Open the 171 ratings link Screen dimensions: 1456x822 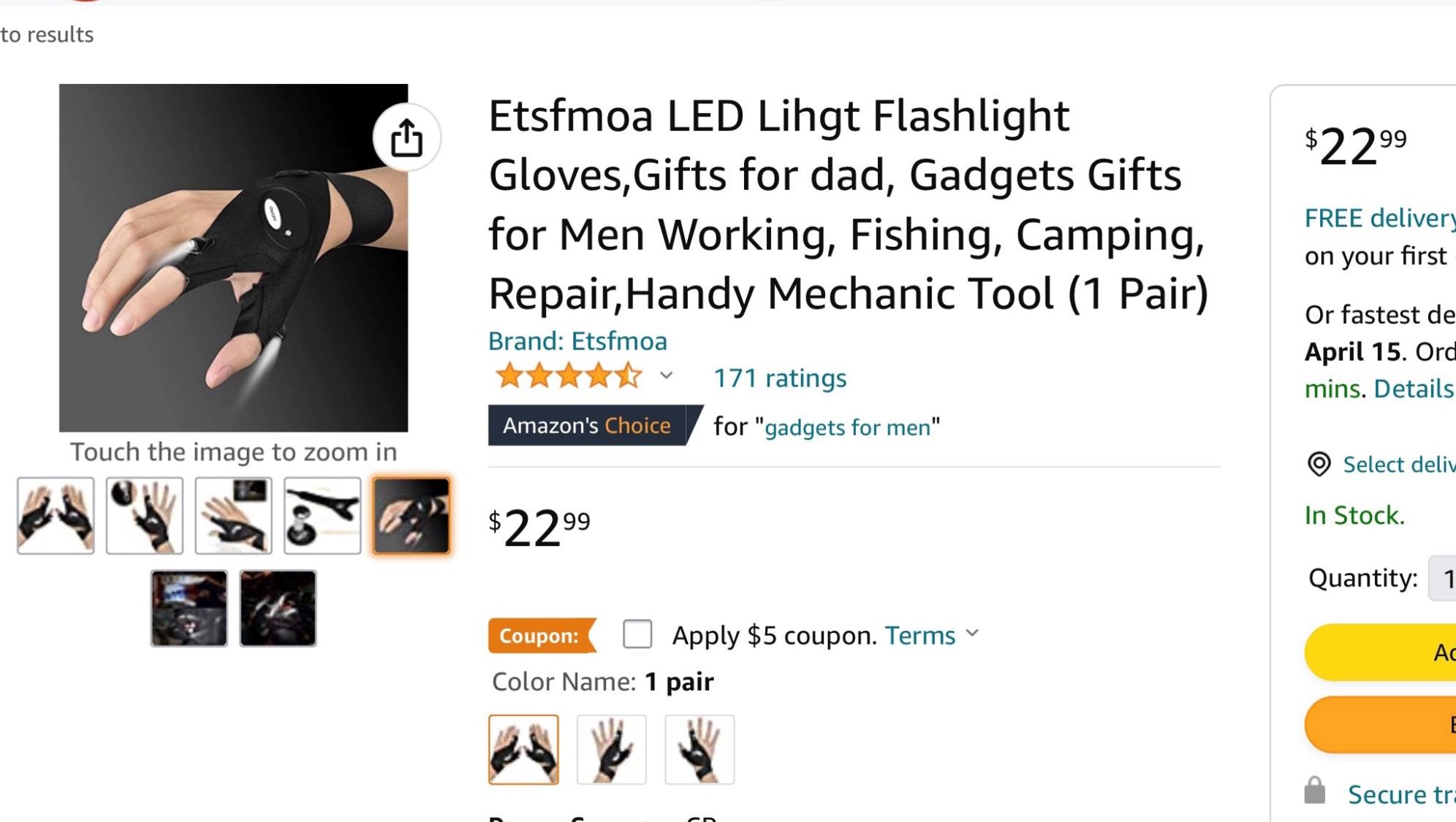[780, 378]
